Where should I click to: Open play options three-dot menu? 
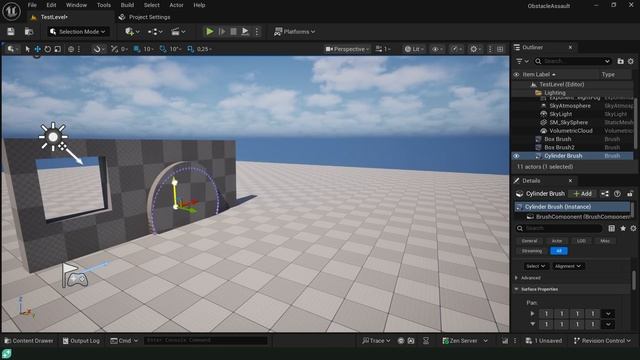pyautogui.click(x=257, y=31)
